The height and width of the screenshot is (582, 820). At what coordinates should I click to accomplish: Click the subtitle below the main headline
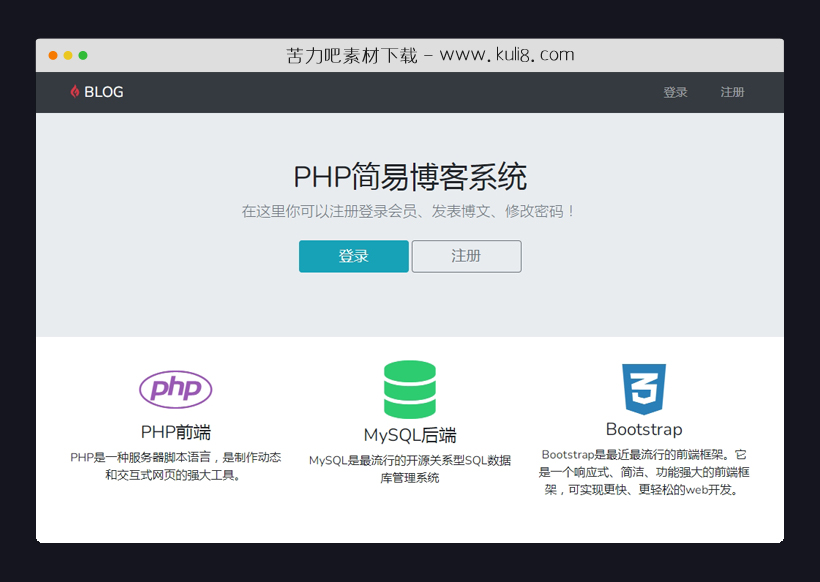tap(410, 211)
